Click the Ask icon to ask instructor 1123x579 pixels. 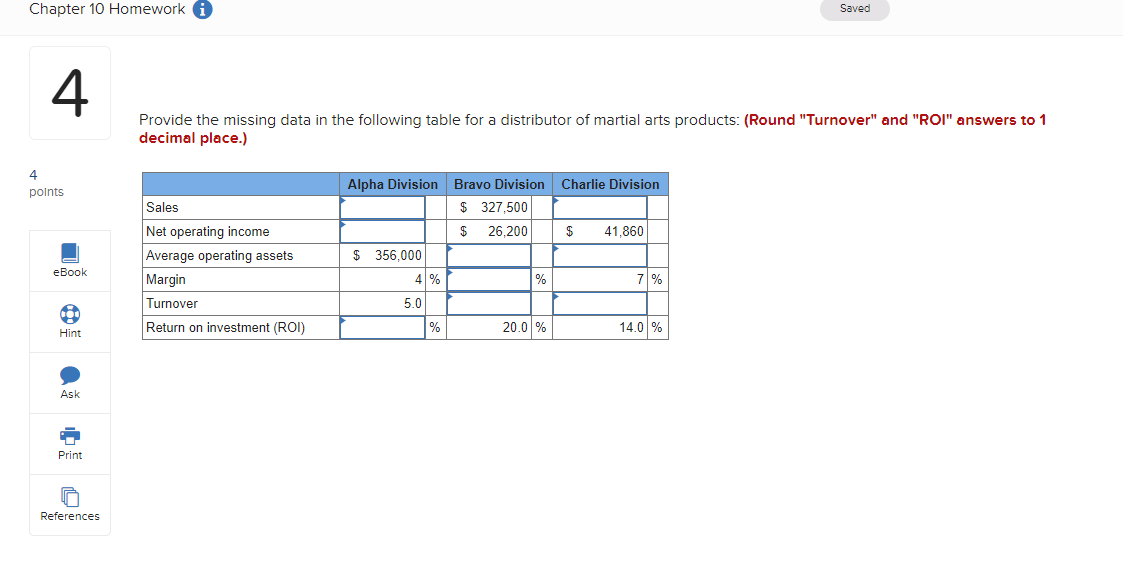pos(69,382)
